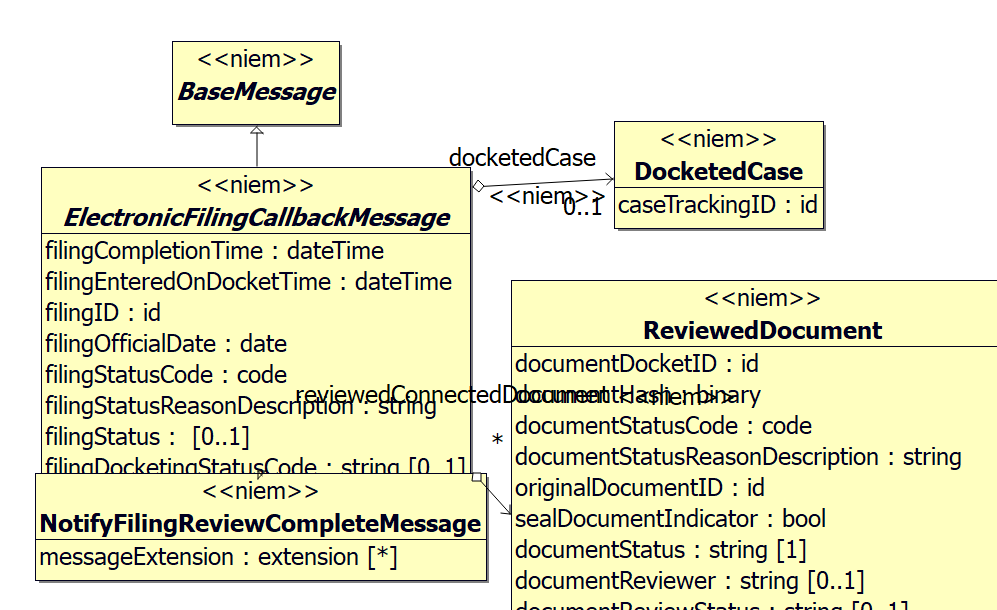This screenshot has height=610, width=997.
Task: Select the sealDocumentIndicator : bool attribute
Action: (x=670, y=518)
